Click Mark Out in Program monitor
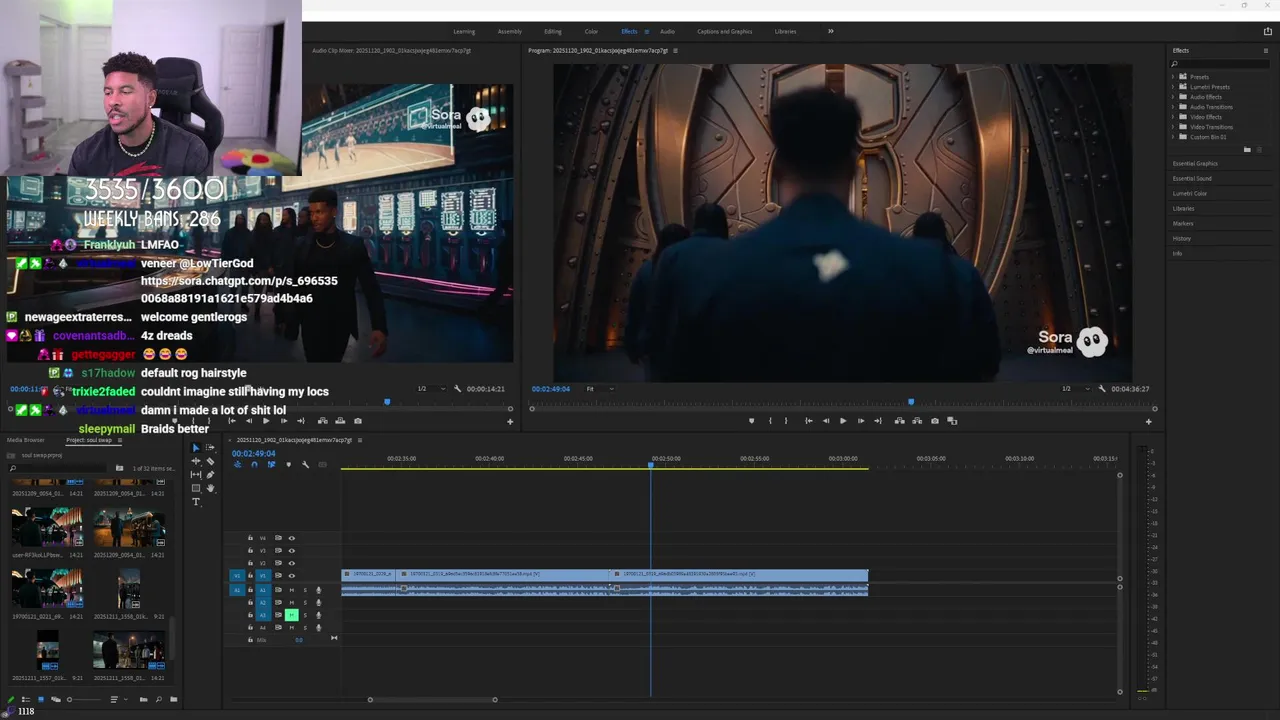 [x=786, y=421]
